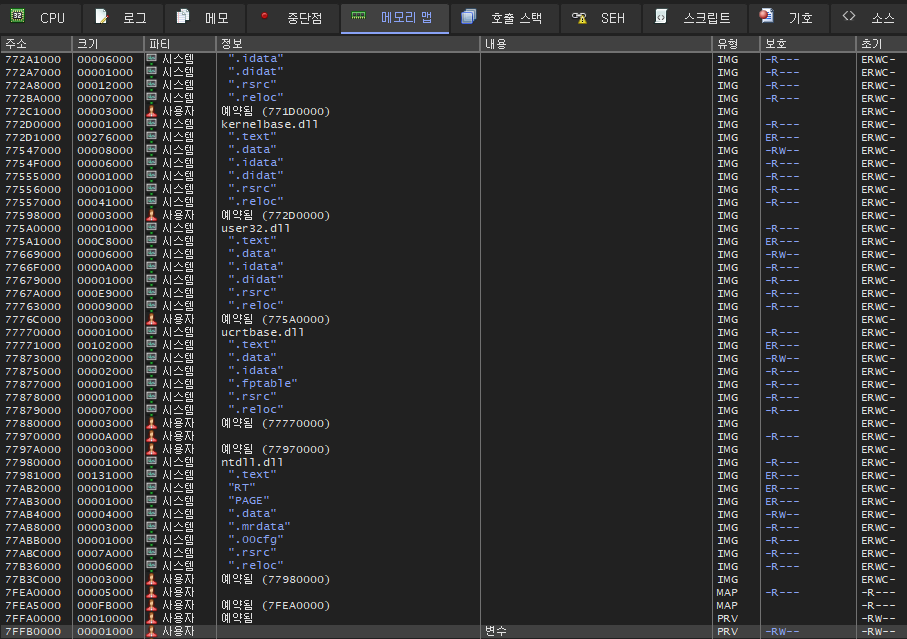The height and width of the screenshot is (639, 907).
Task: Sort by the 정보 column header
Action: pyautogui.click(x=348, y=44)
